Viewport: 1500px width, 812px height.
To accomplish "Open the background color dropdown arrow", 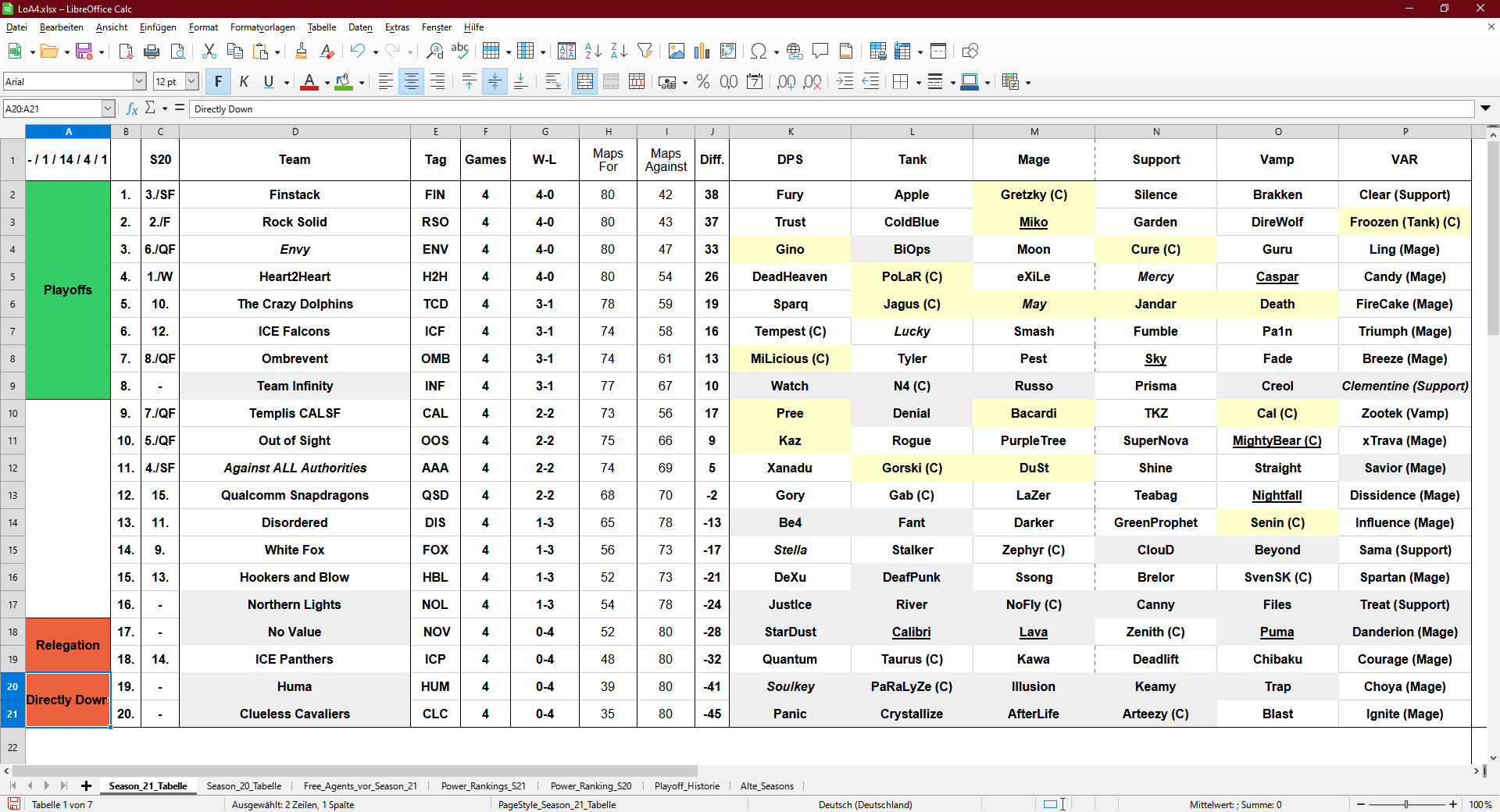I will [362, 82].
